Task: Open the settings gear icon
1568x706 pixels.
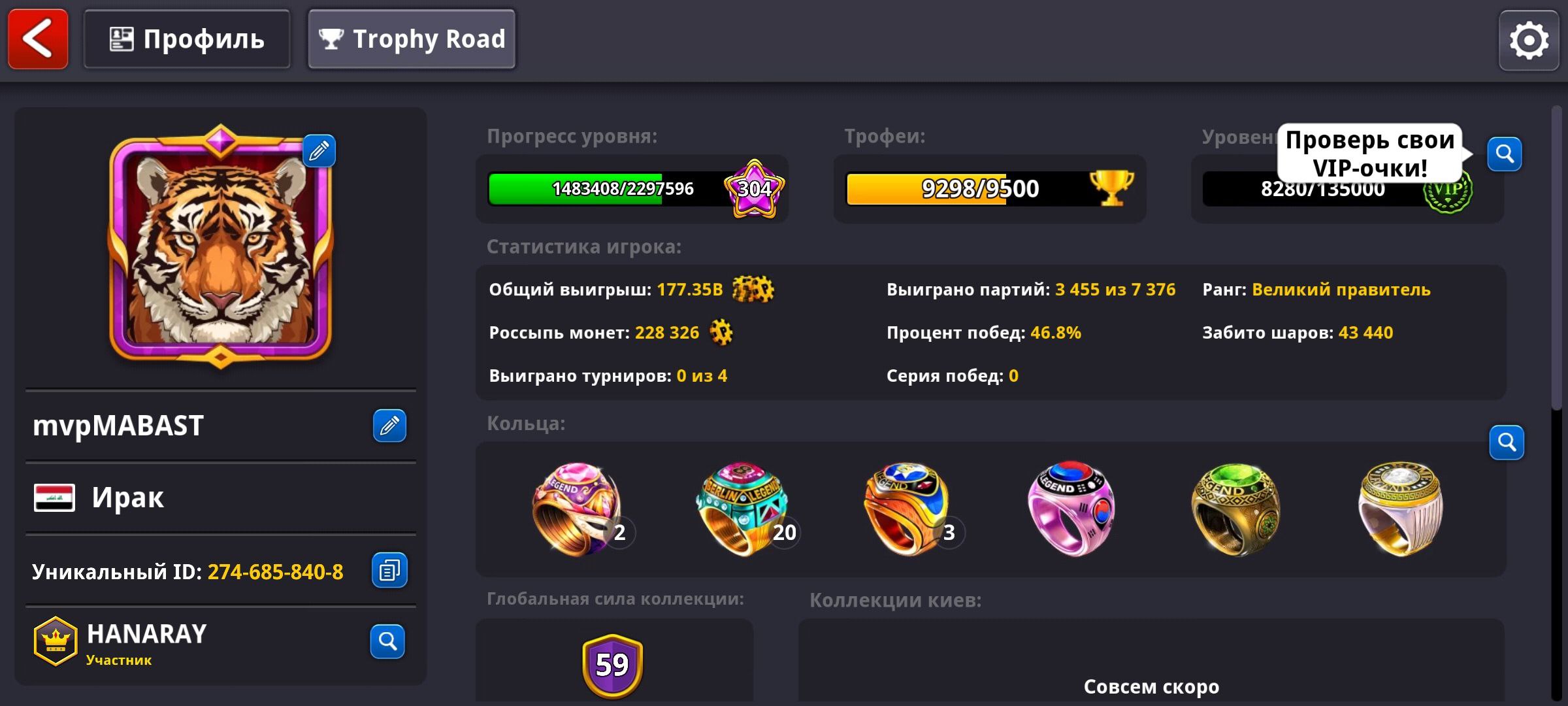Action: tap(1529, 41)
